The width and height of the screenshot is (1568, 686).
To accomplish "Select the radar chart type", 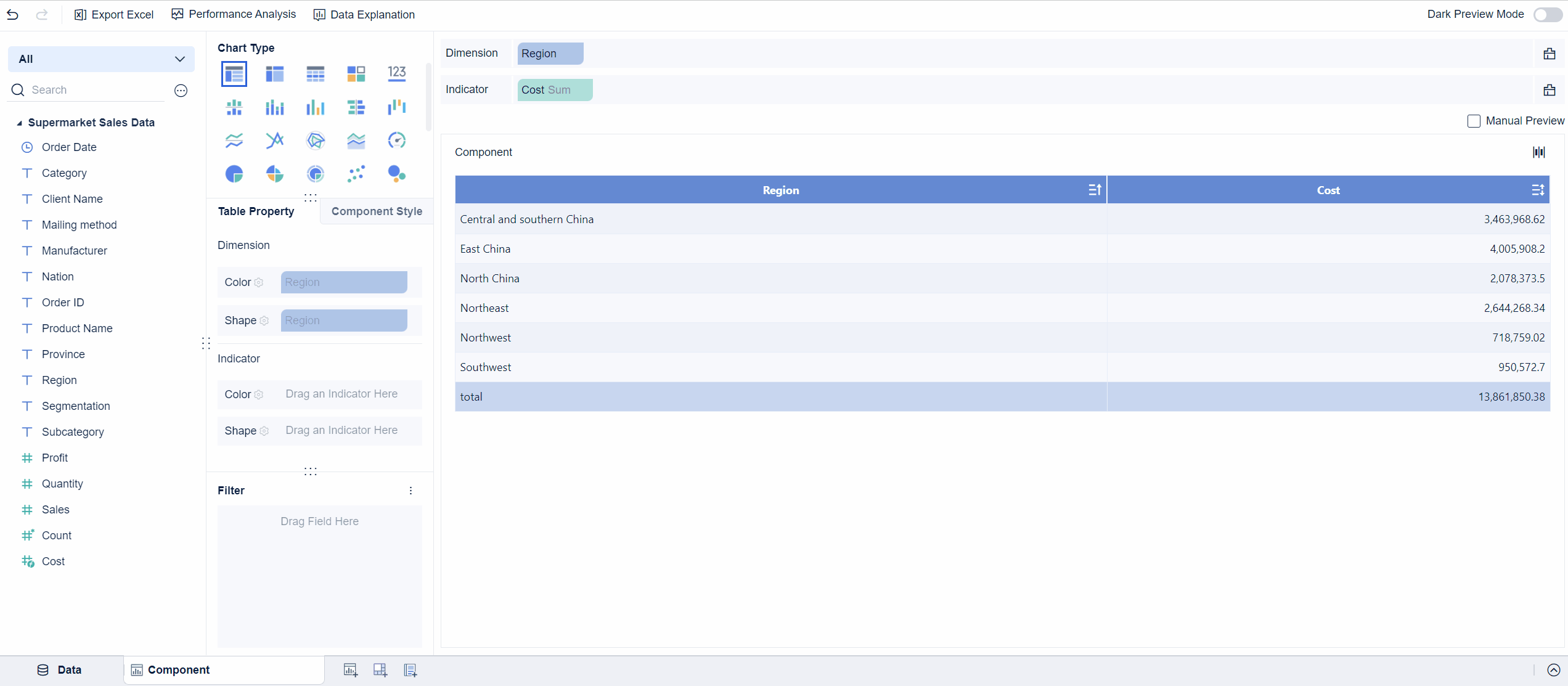I will coord(315,140).
